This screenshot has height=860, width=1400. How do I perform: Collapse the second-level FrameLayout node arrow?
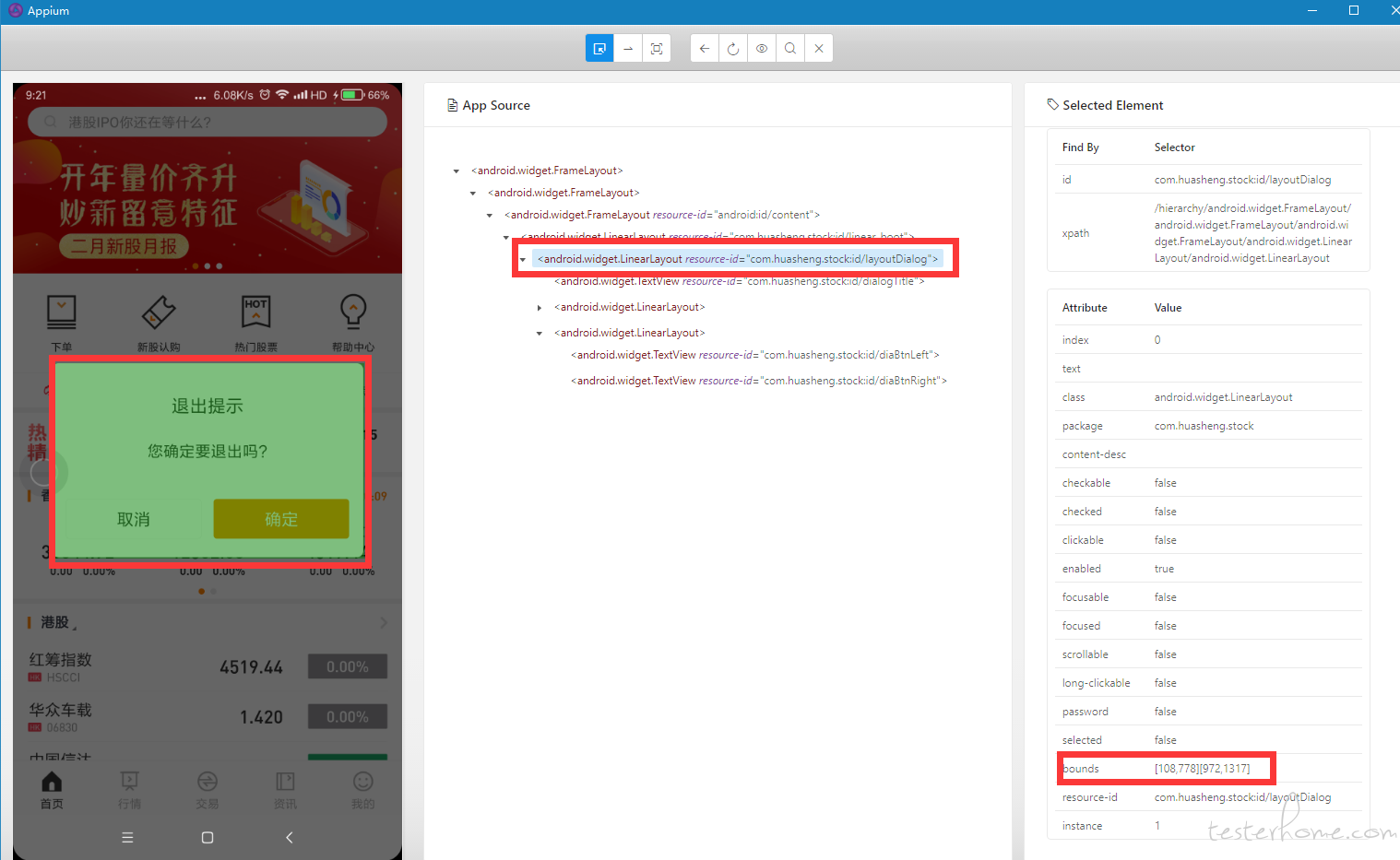473,193
